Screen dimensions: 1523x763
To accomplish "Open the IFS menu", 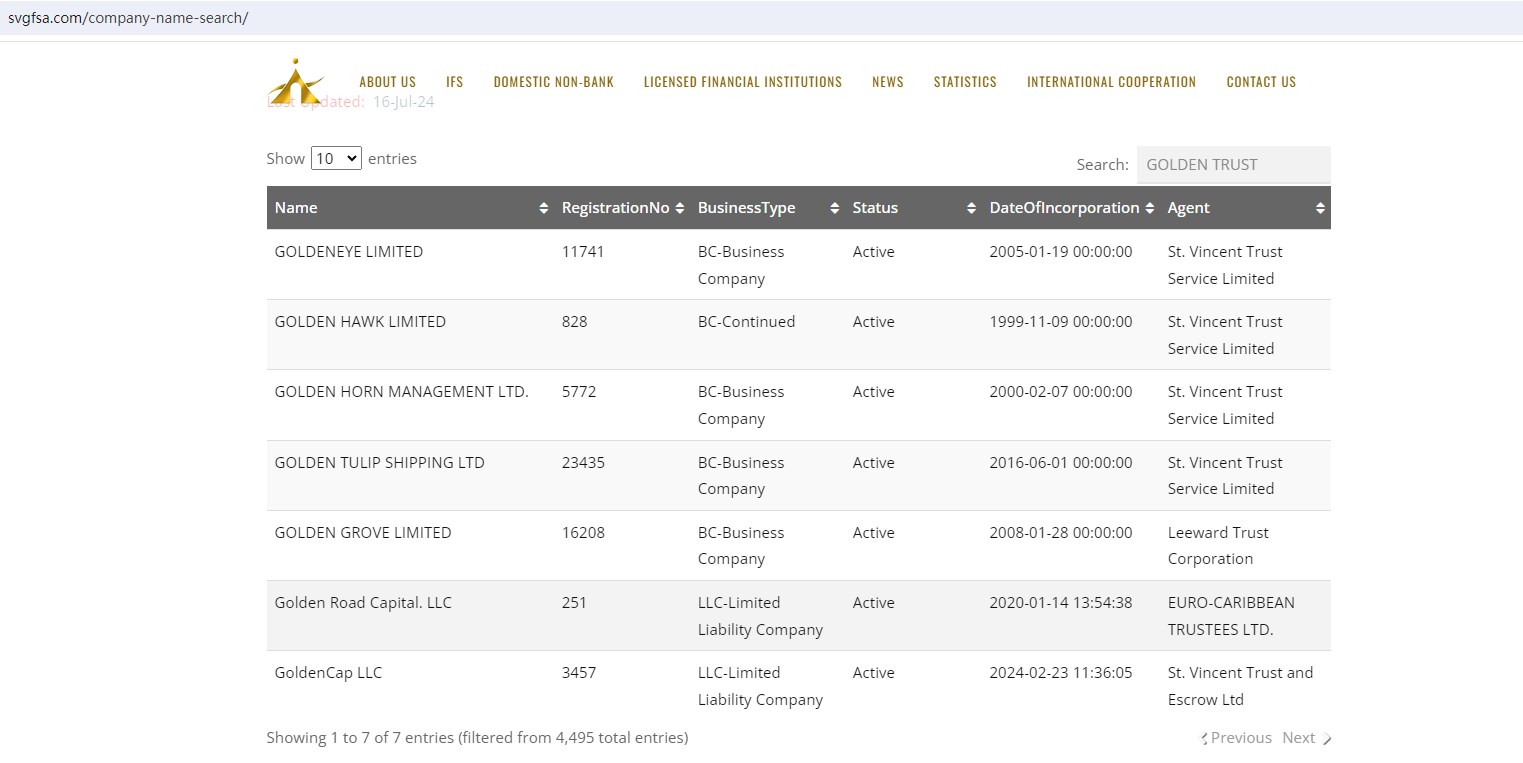I will (455, 82).
